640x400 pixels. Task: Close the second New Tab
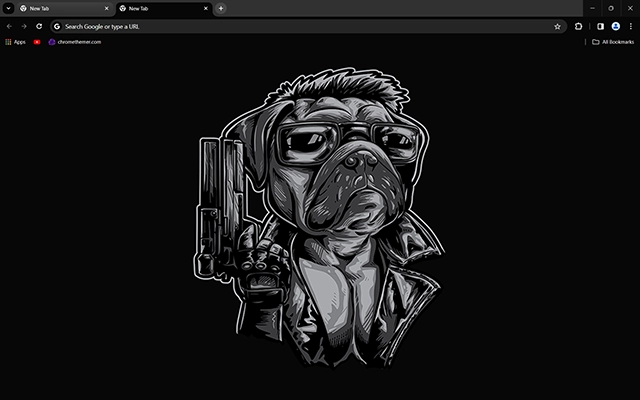[206, 9]
